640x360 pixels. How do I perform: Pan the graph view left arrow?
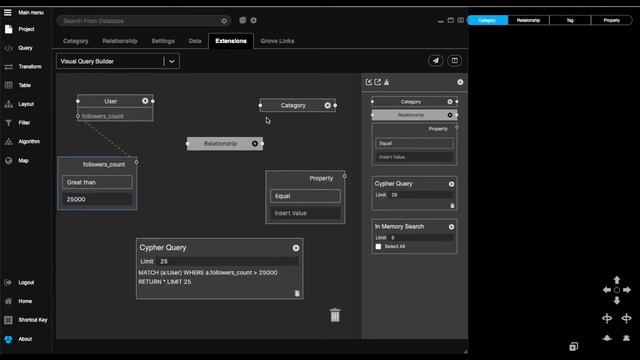[x=607, y=290]
